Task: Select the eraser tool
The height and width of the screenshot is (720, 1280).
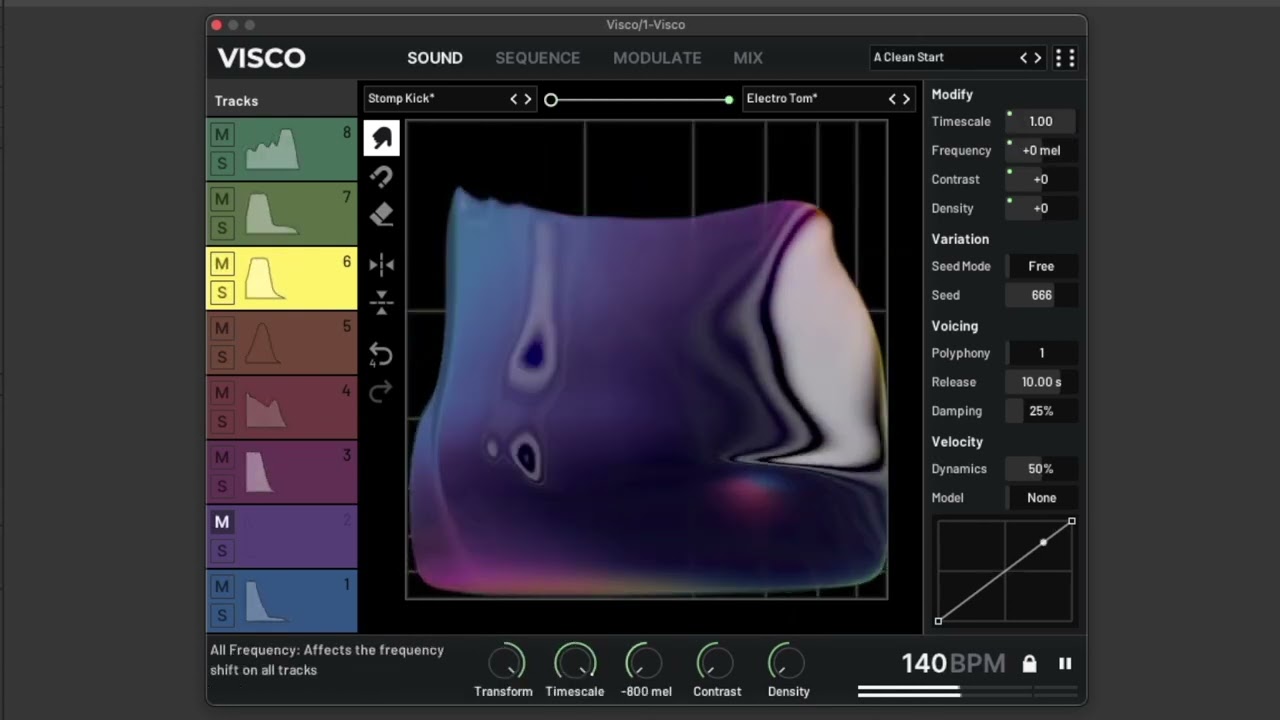Action: point(381,215)
